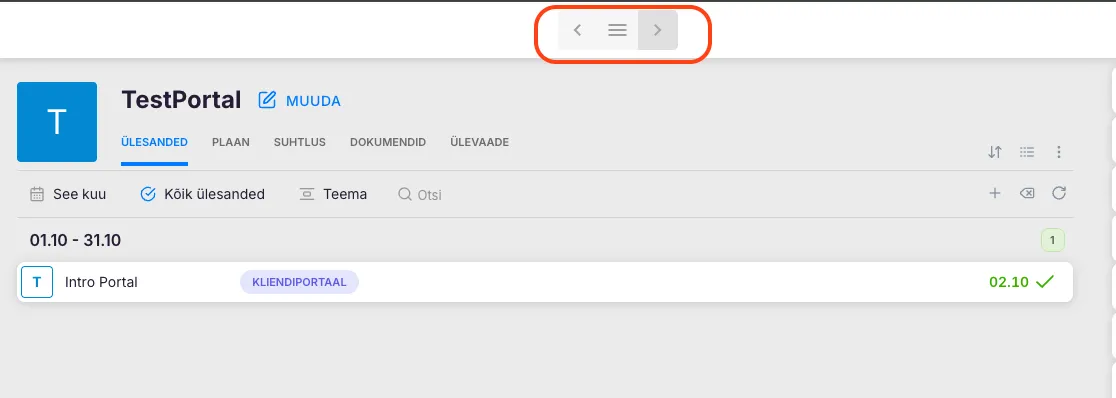Open the PLAAN tab
Screen dimensions: 1116x398
[x=231, y=142]
